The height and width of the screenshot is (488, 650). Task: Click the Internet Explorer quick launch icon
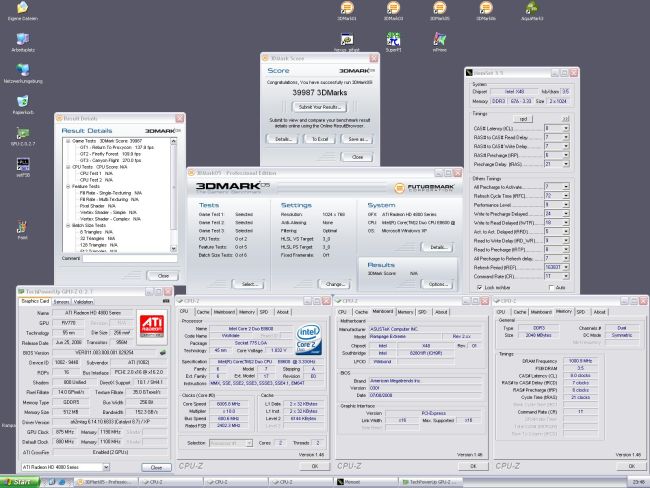[x=62, y=482]
